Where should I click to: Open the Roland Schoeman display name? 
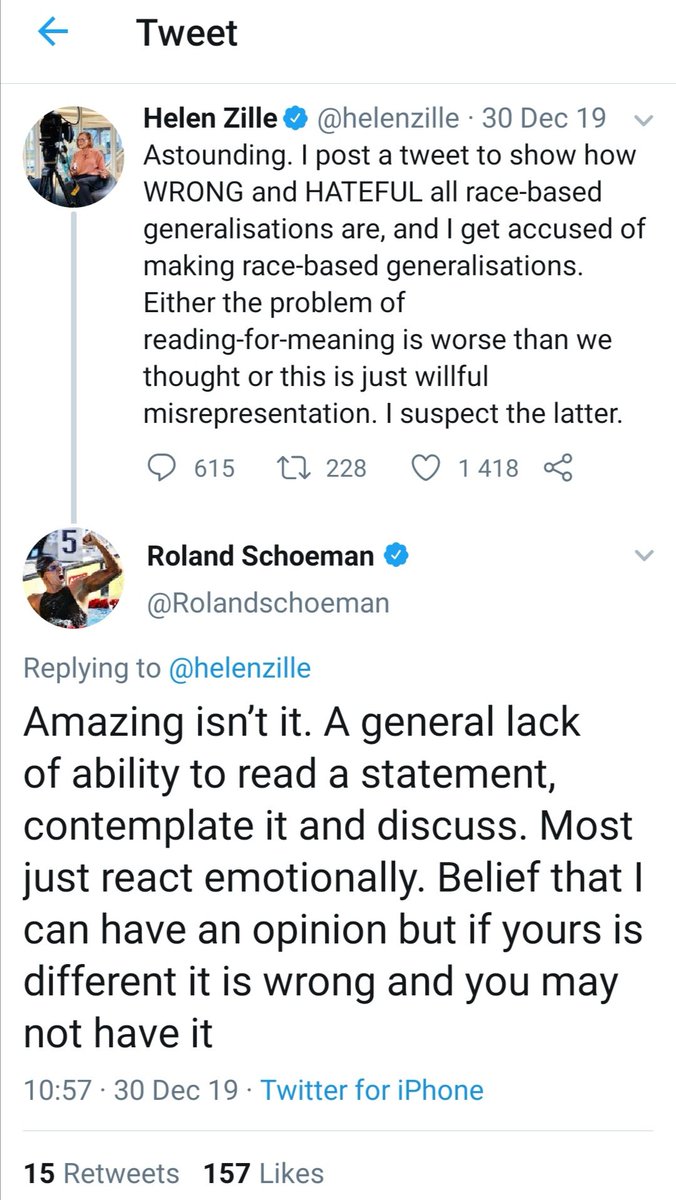coord(262,555)
